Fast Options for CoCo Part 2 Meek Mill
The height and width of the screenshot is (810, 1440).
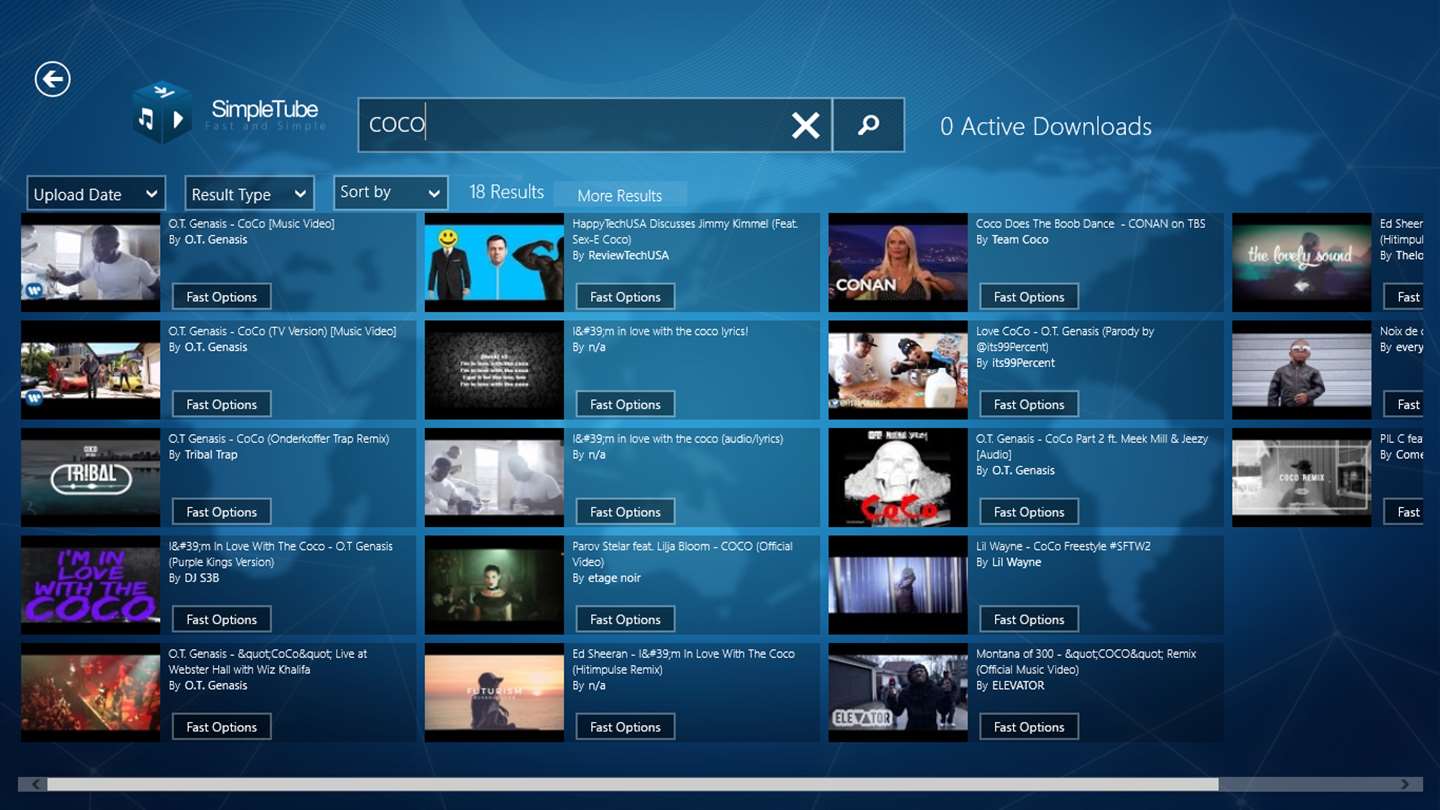tap(1029, 512)
